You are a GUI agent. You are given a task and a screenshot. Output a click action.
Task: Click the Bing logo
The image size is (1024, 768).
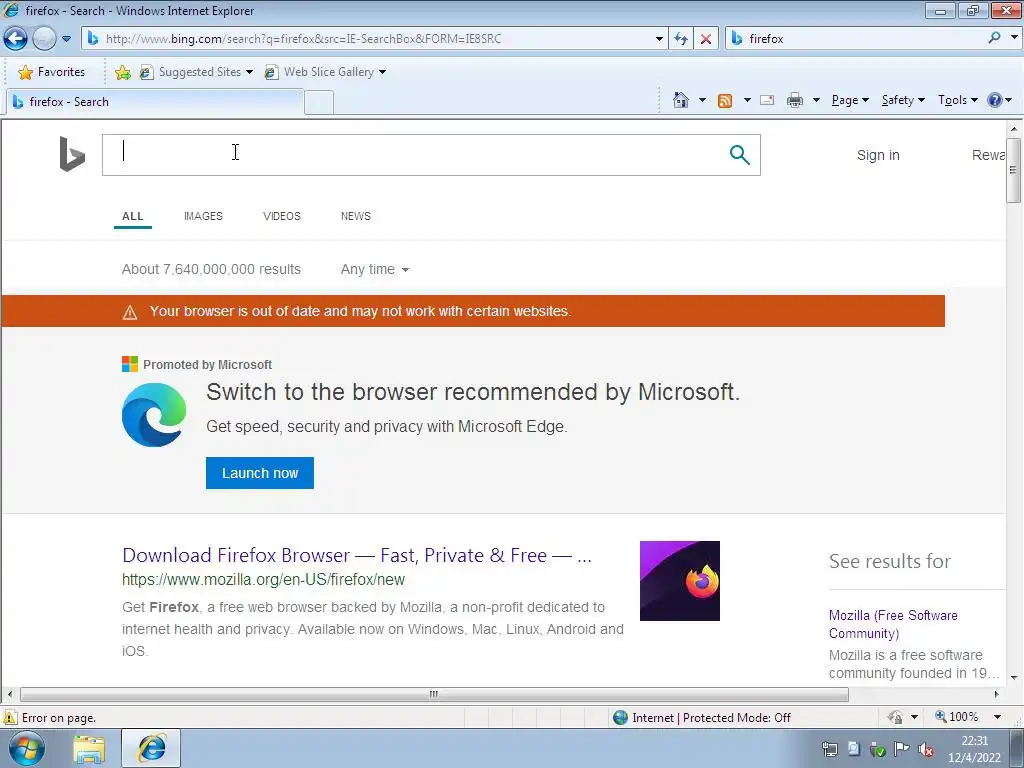[x=72, y=154]
